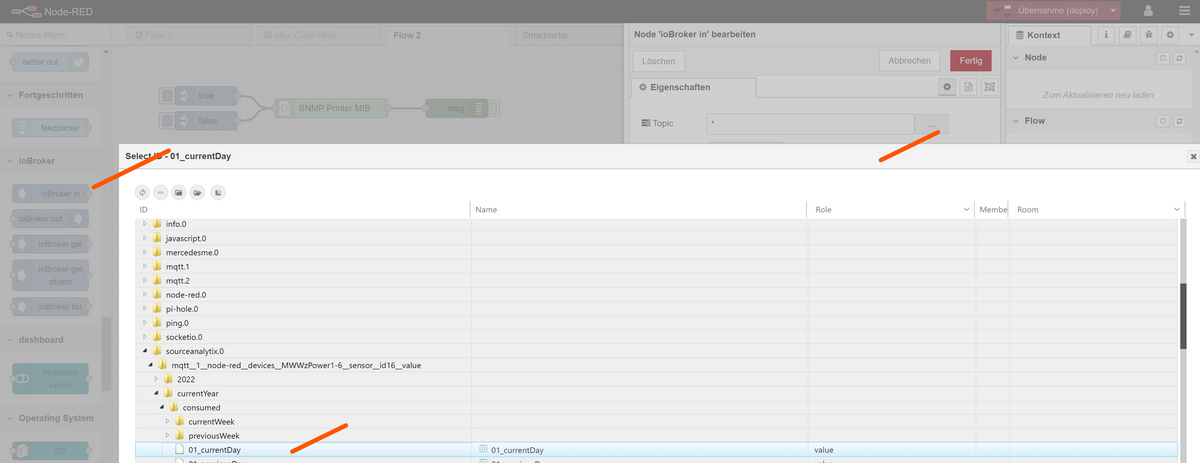The image size is (1200, 463).
Task: Select the ioBroker get palette node
Action: [50, 244]
